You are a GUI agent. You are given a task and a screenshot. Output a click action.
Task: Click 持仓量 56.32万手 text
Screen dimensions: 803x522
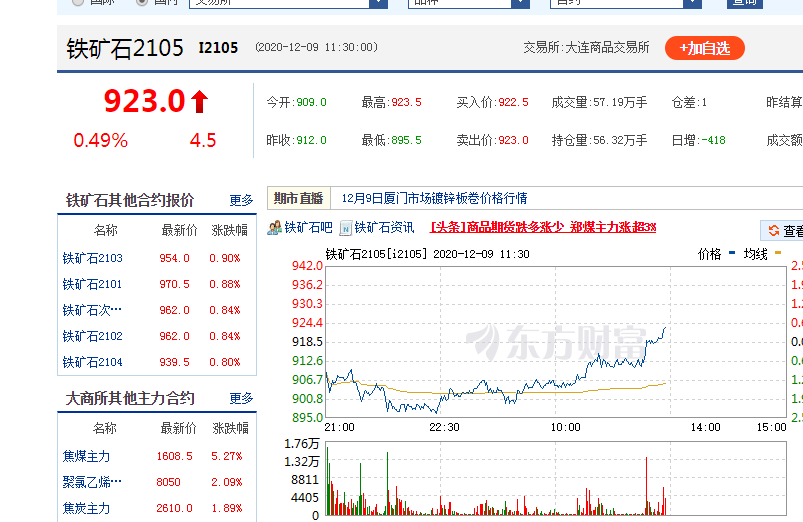[x=599, y=140]
